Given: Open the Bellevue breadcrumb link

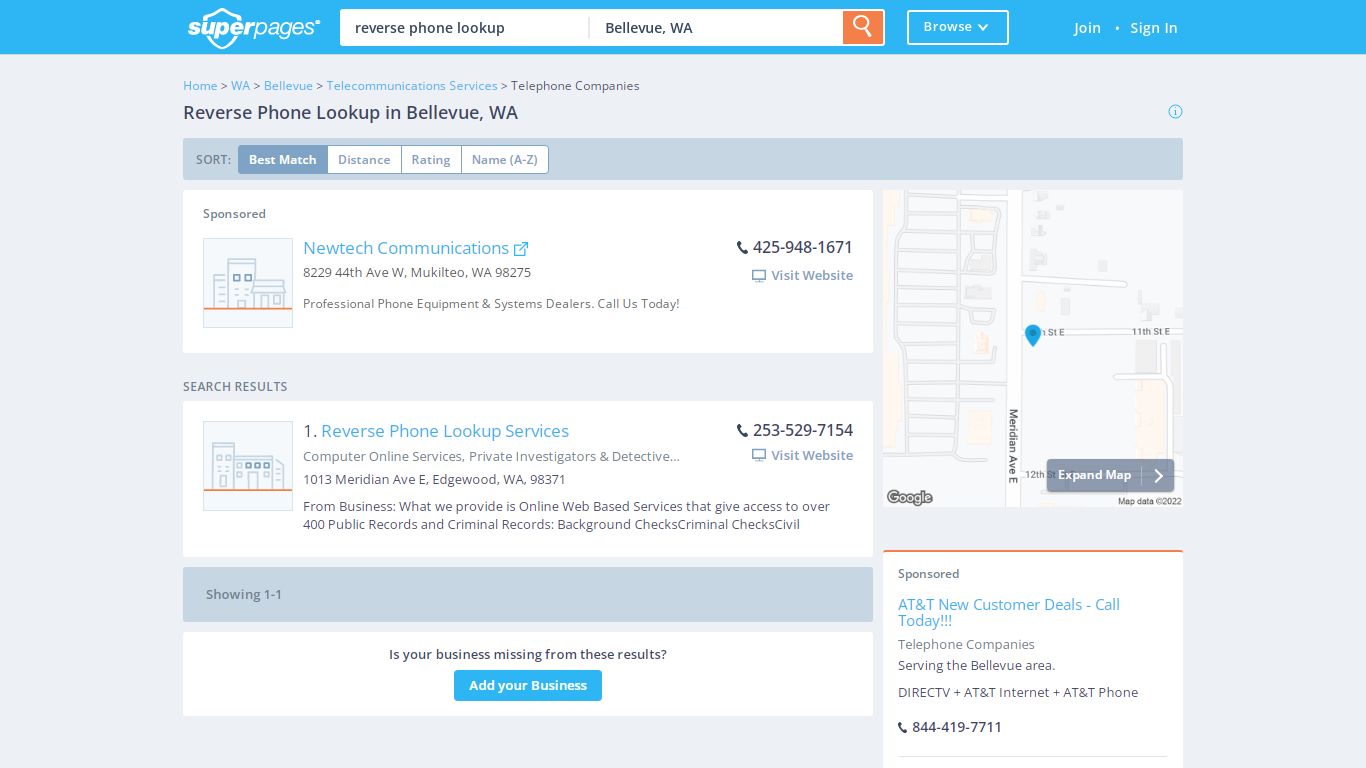Looking at the screenshot, I should 288,86.
